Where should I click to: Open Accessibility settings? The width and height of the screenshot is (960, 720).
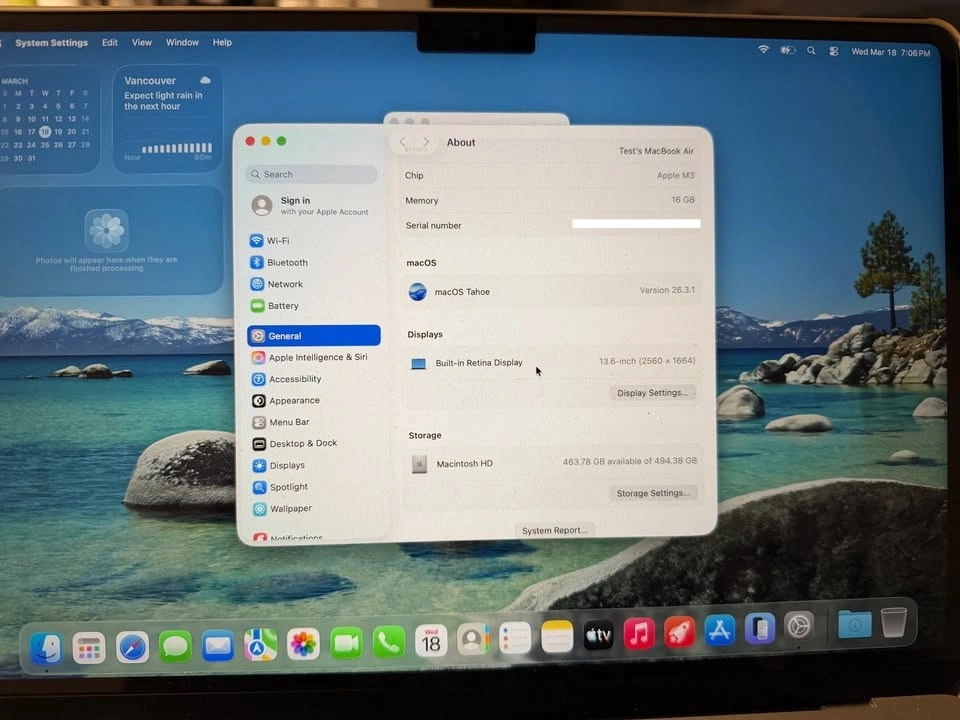pyautogui.click(x=294, y=379)
